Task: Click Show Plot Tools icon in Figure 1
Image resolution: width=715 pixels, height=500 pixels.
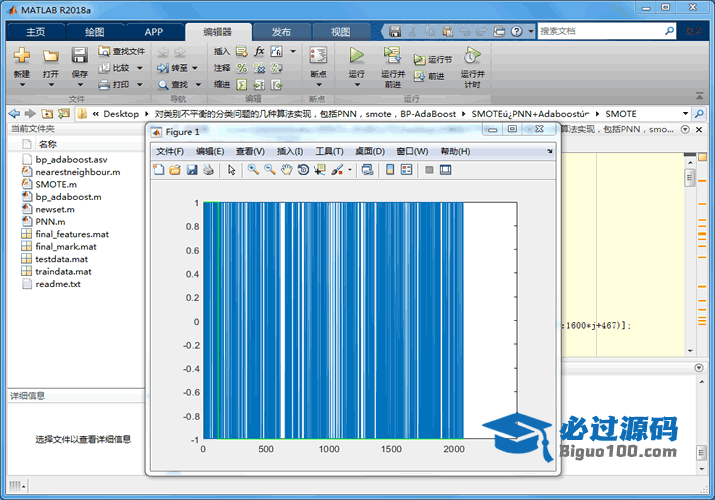Action: click(x=446, y=170)
